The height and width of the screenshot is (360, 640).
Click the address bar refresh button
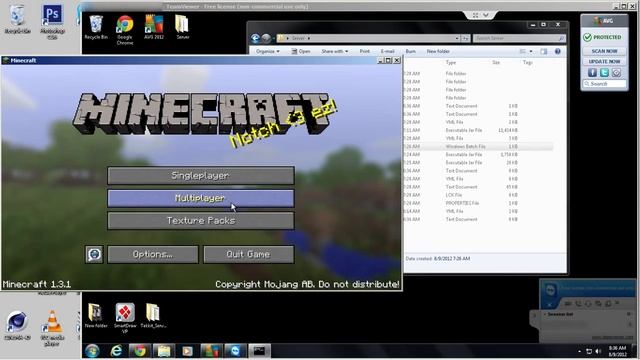[x=465, y=38]
